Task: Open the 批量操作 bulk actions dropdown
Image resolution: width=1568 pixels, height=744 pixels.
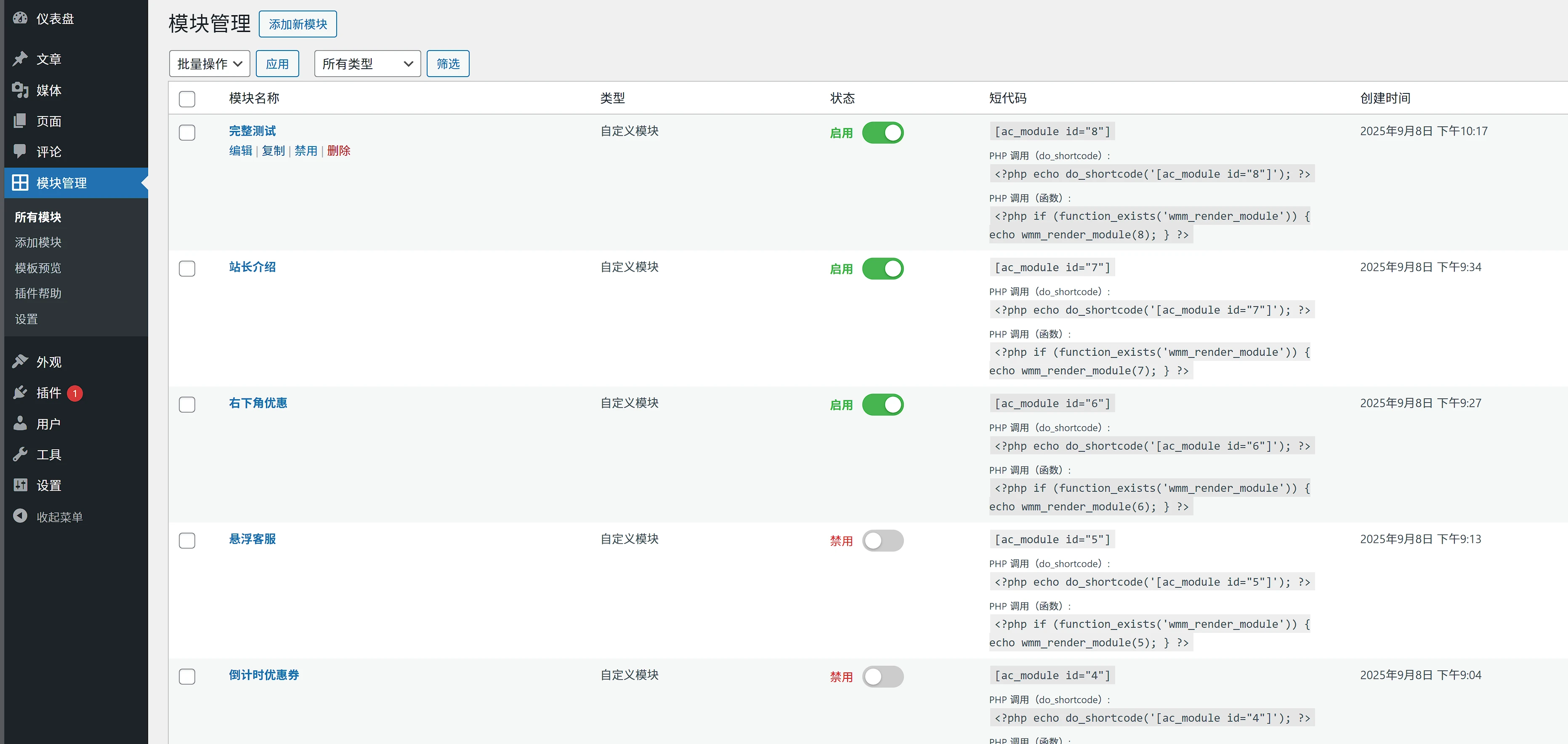Action: click(x=210, y=64)
